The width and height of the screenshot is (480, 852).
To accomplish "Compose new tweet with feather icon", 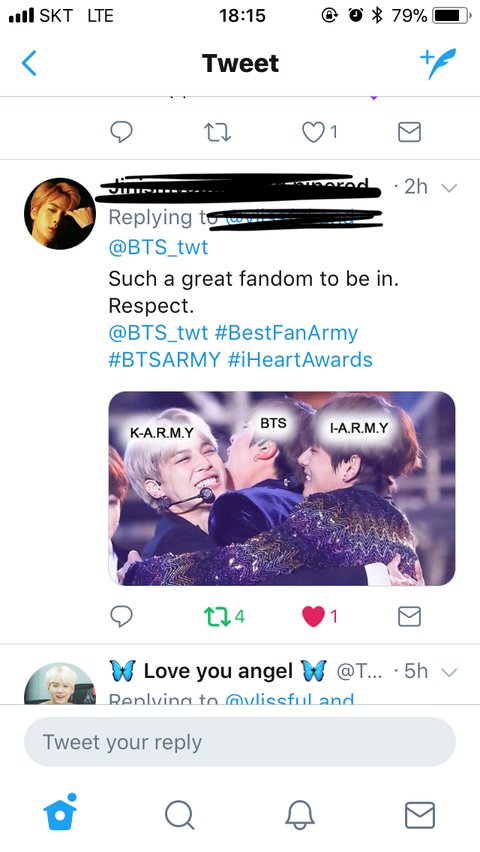I will (x=438, y=64).
